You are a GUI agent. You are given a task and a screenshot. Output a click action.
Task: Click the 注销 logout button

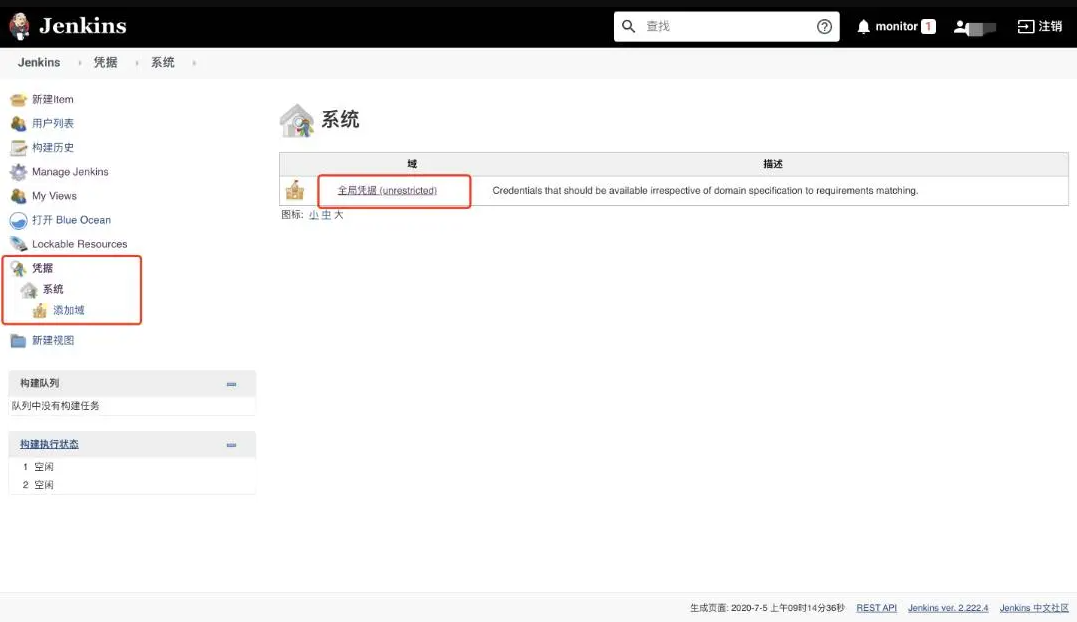[x=1040, y=27]
